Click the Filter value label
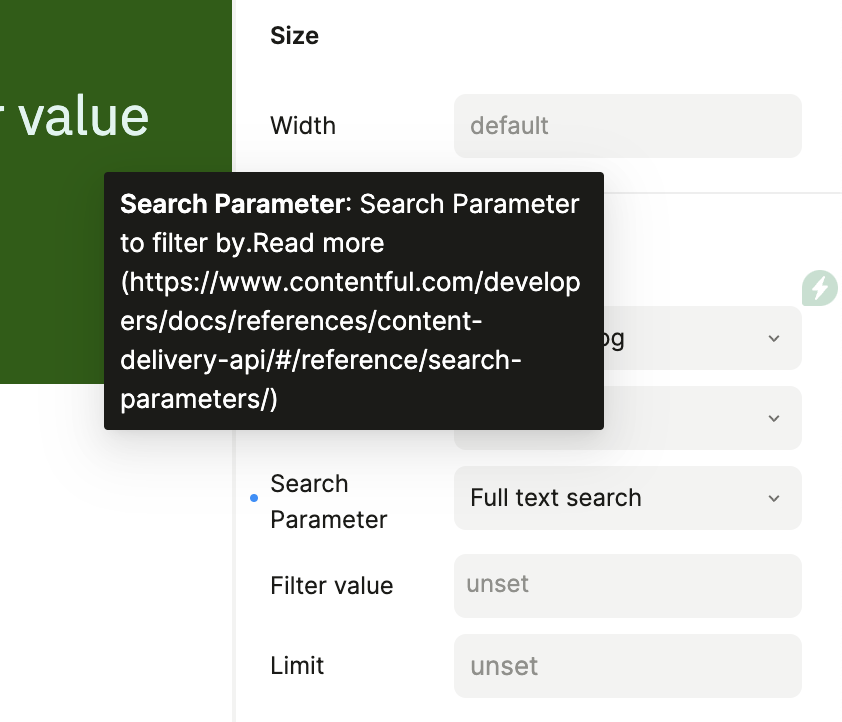Viewport: 842px width, 722px height. pyautogui.click(x=331, y=586)
